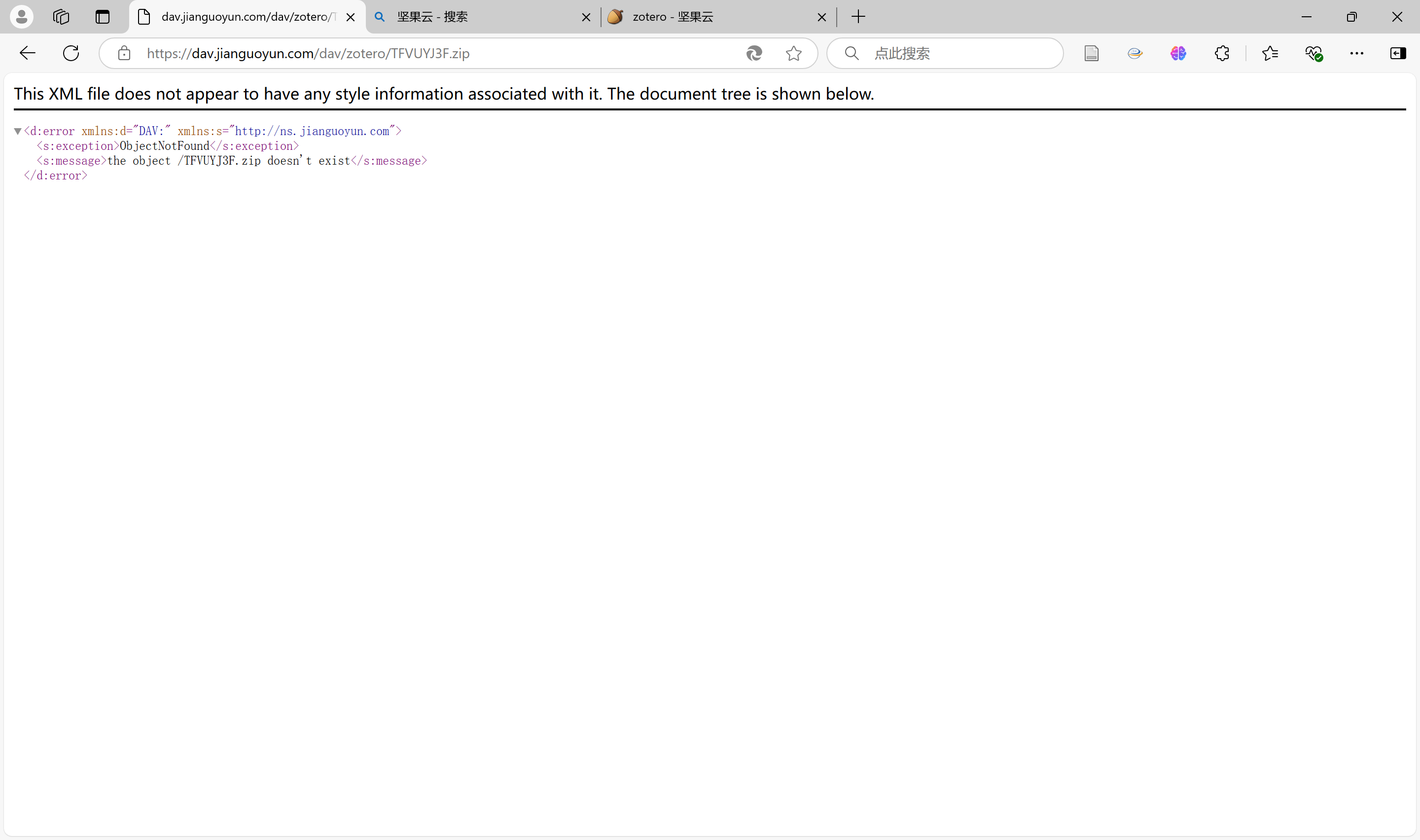Open the workspaces icon

61,16
